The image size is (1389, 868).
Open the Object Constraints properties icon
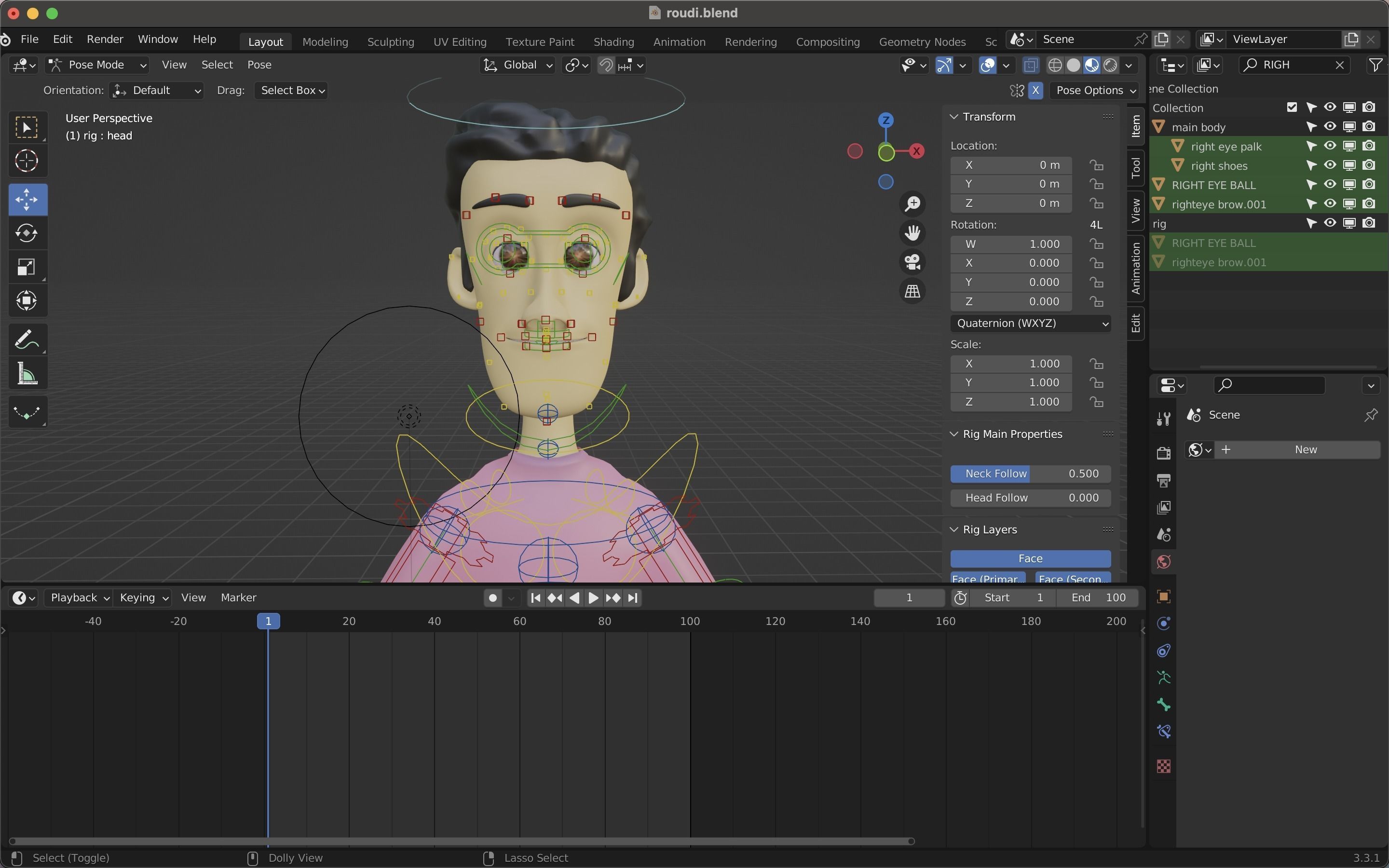coord(1163,651)
